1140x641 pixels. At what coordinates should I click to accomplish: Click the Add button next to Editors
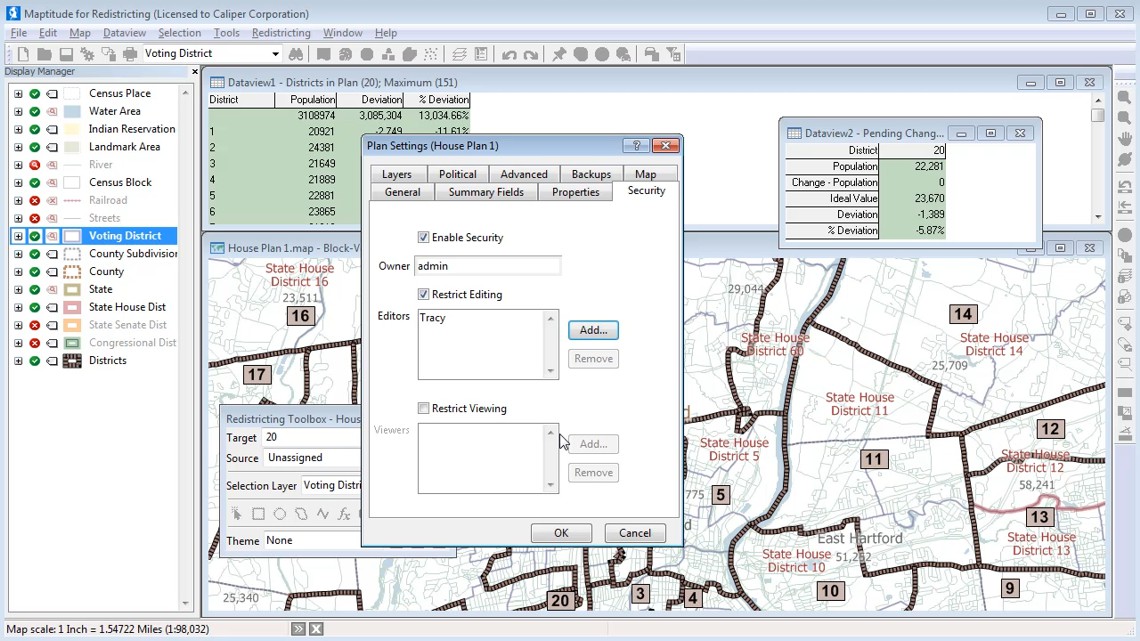[x=593, y=330]
